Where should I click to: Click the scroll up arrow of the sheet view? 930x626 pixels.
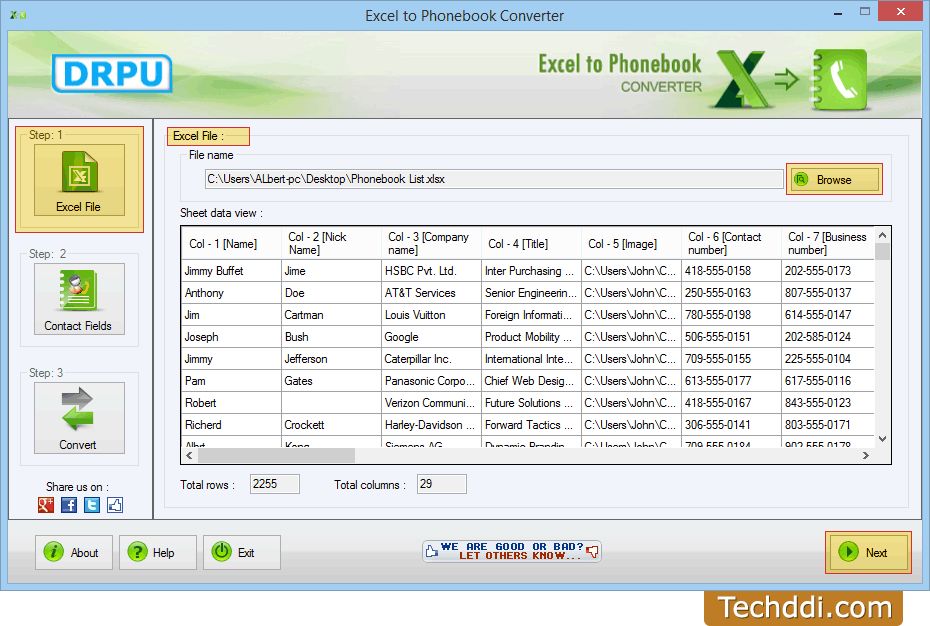pyautogui.click(x=883, y=236)
